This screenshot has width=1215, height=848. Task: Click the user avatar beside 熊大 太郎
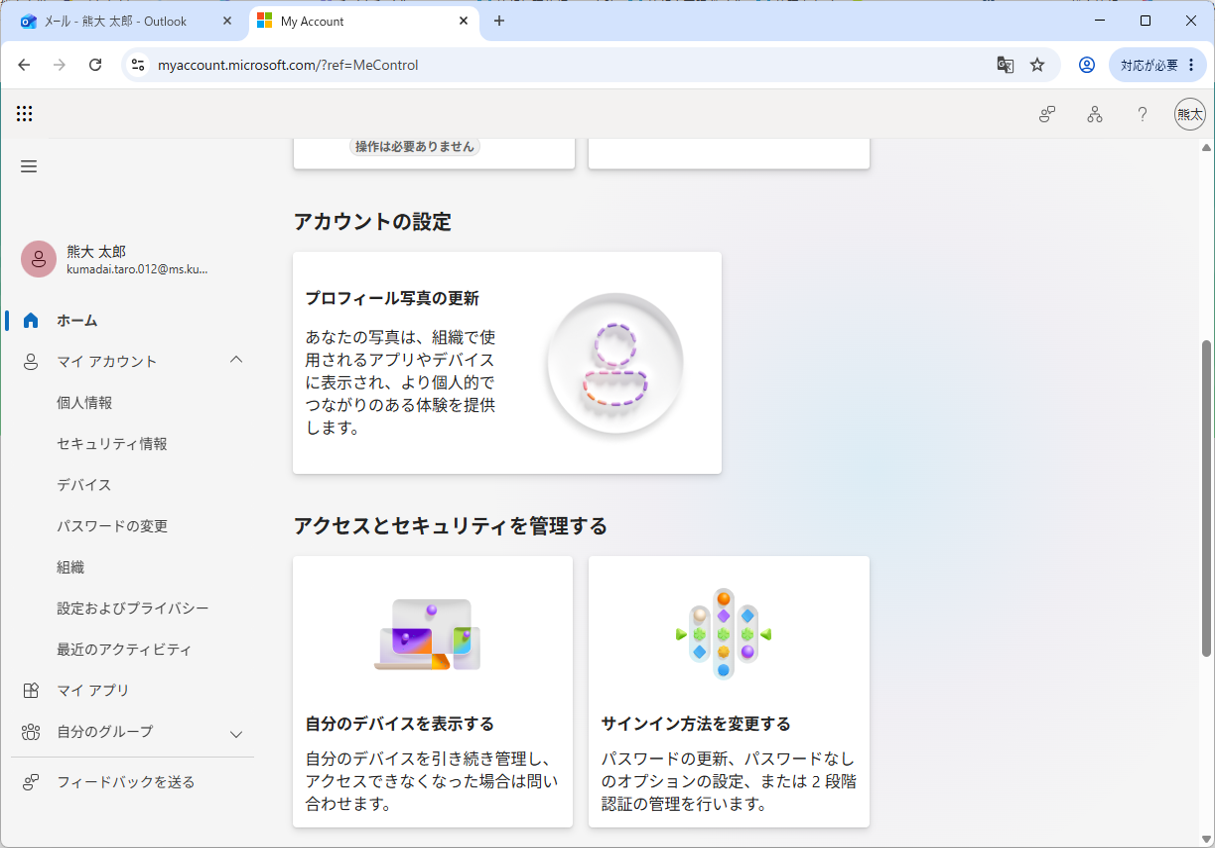click(x=39, y=259)
